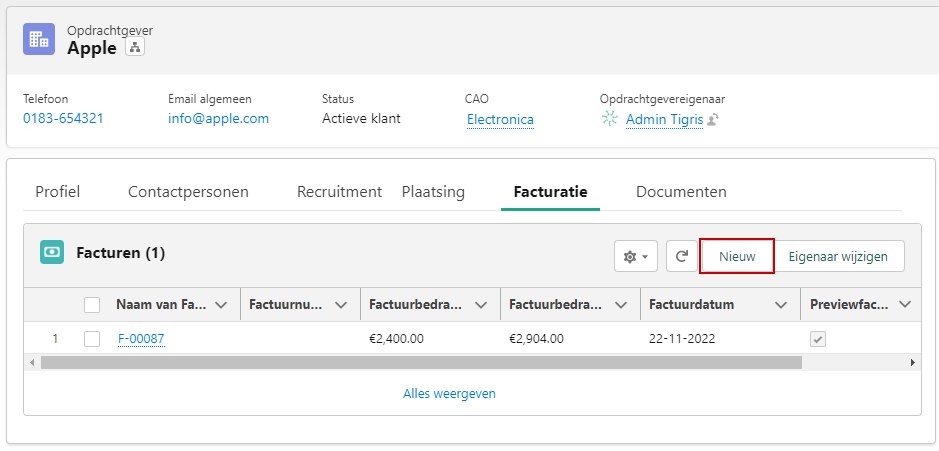The width and height of the screenshot is (939, 451).
Task: Click the 22-11-2022 date cell
Action: tap(682, 339)
